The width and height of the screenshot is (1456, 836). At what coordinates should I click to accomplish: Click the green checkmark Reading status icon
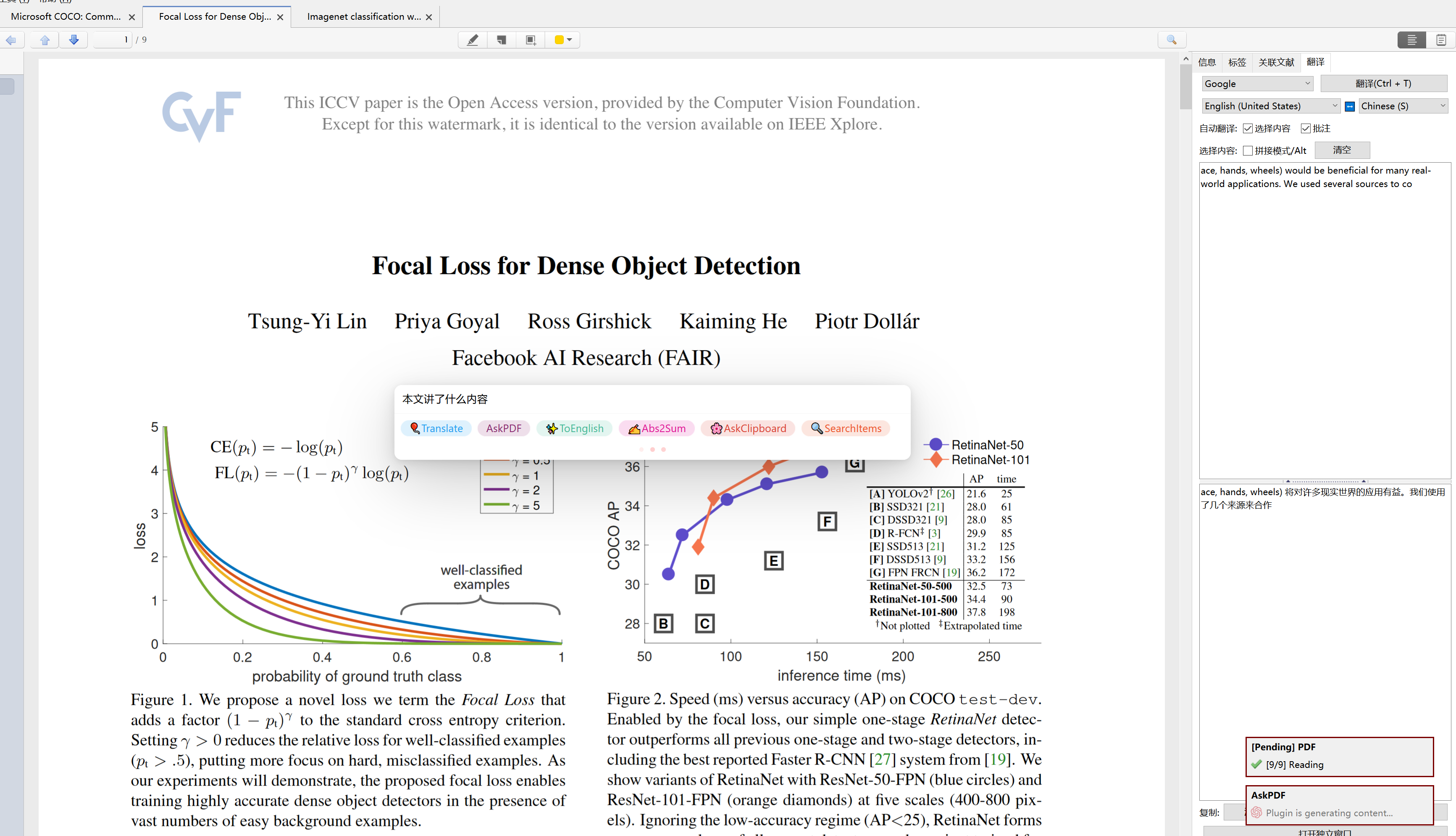(1256, 765)
